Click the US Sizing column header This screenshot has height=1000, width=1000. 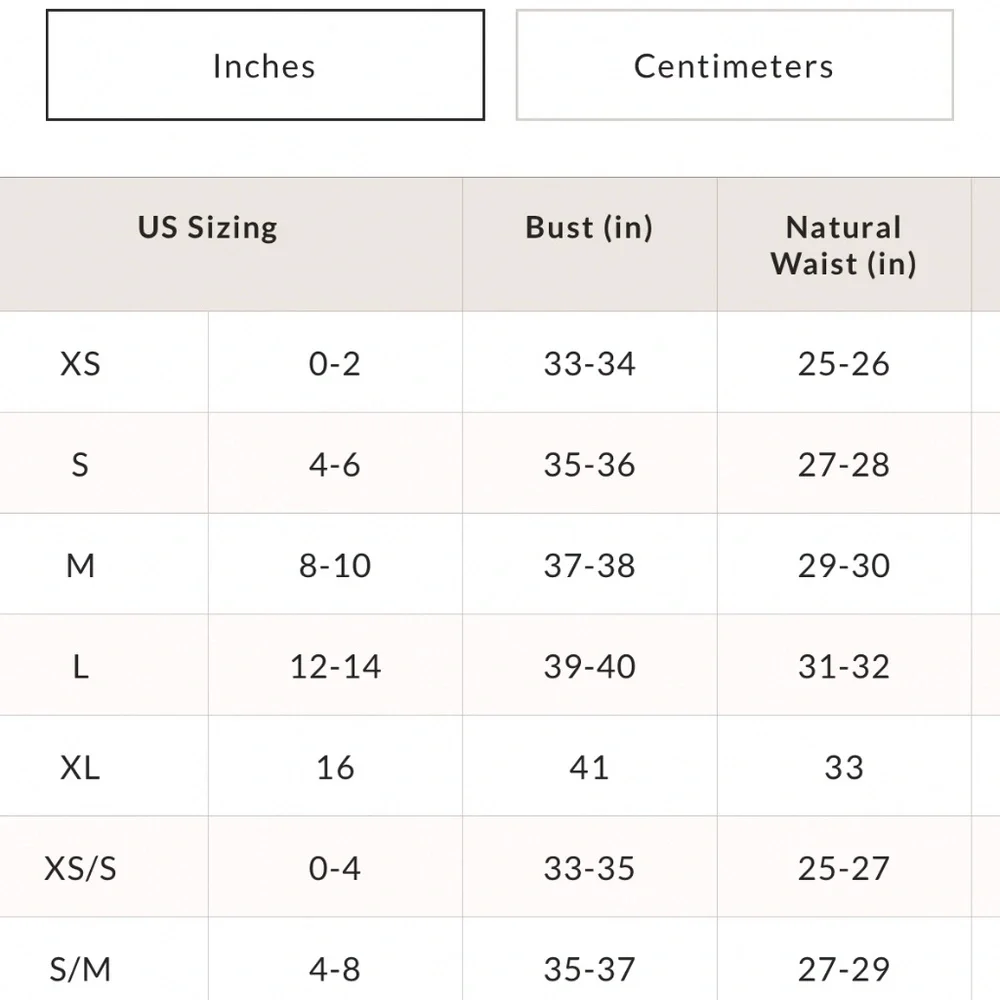pyautogui.click(x=208, y=227)
